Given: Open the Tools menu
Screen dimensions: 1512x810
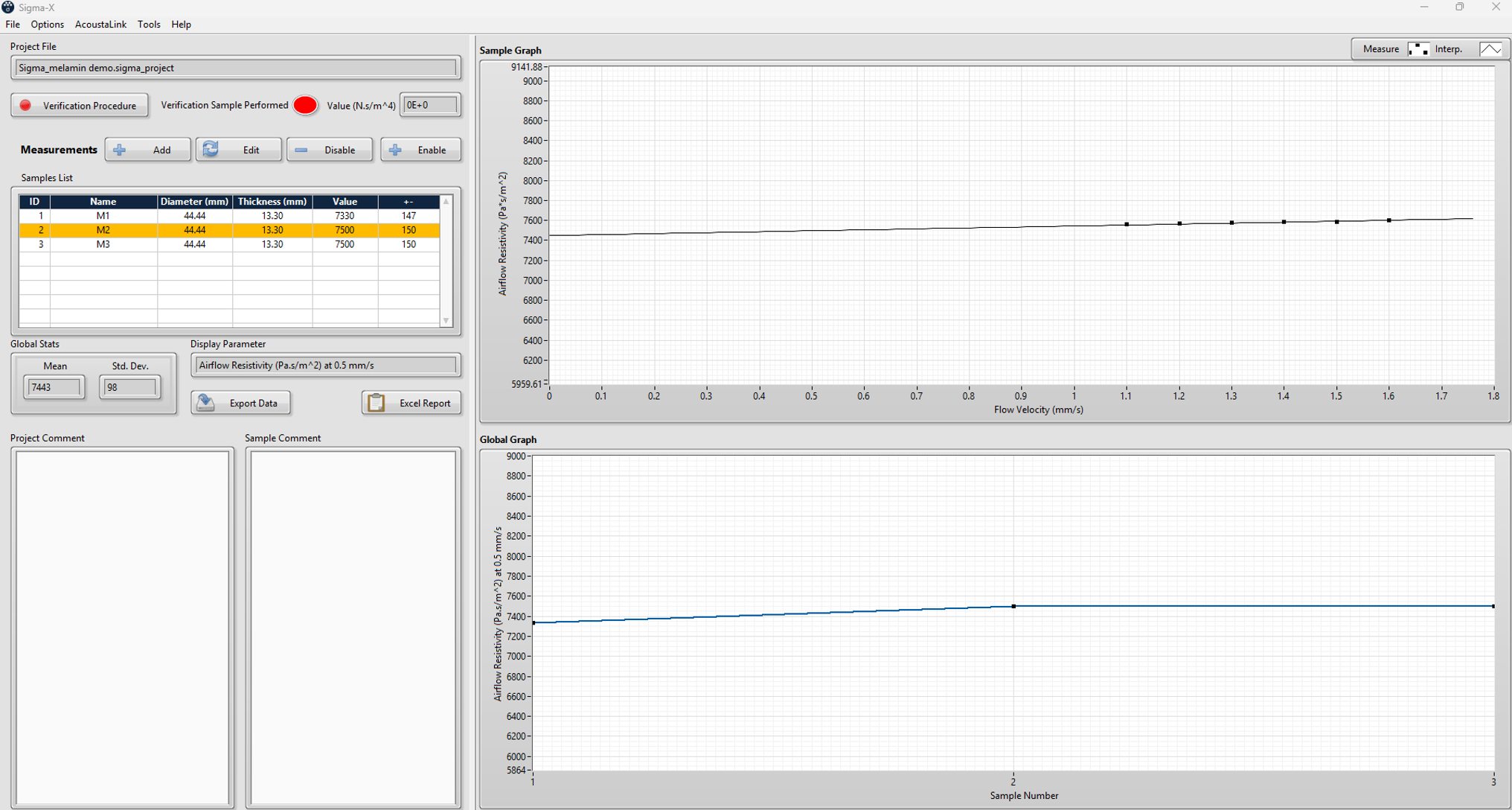Looking at the screenshot, I should (x=149, y=25).
